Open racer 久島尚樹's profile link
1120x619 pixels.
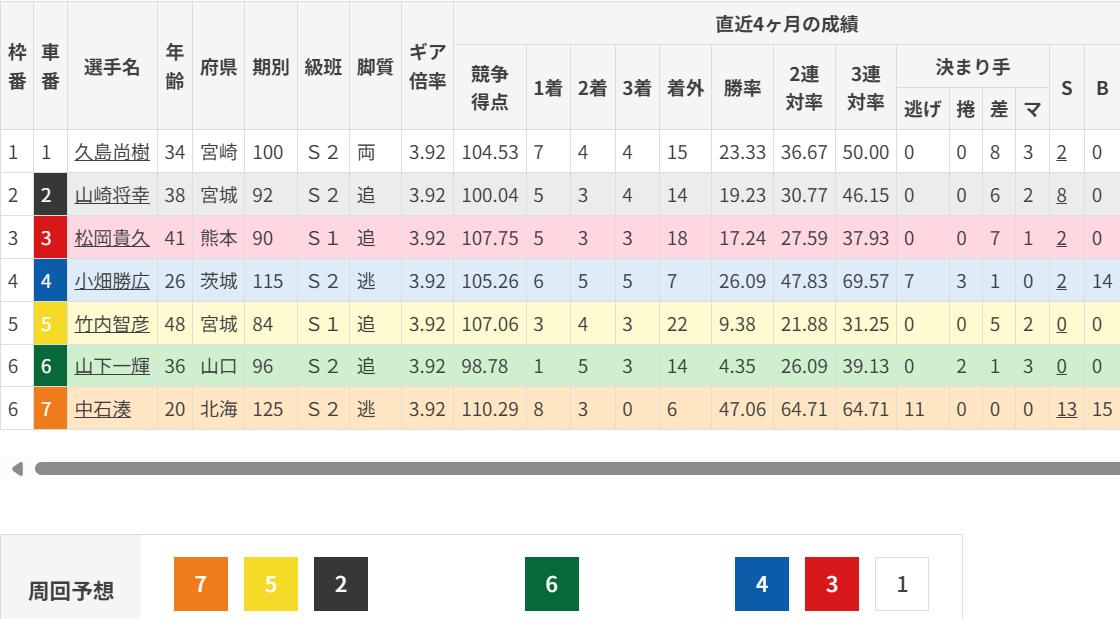tap(112, 152)
